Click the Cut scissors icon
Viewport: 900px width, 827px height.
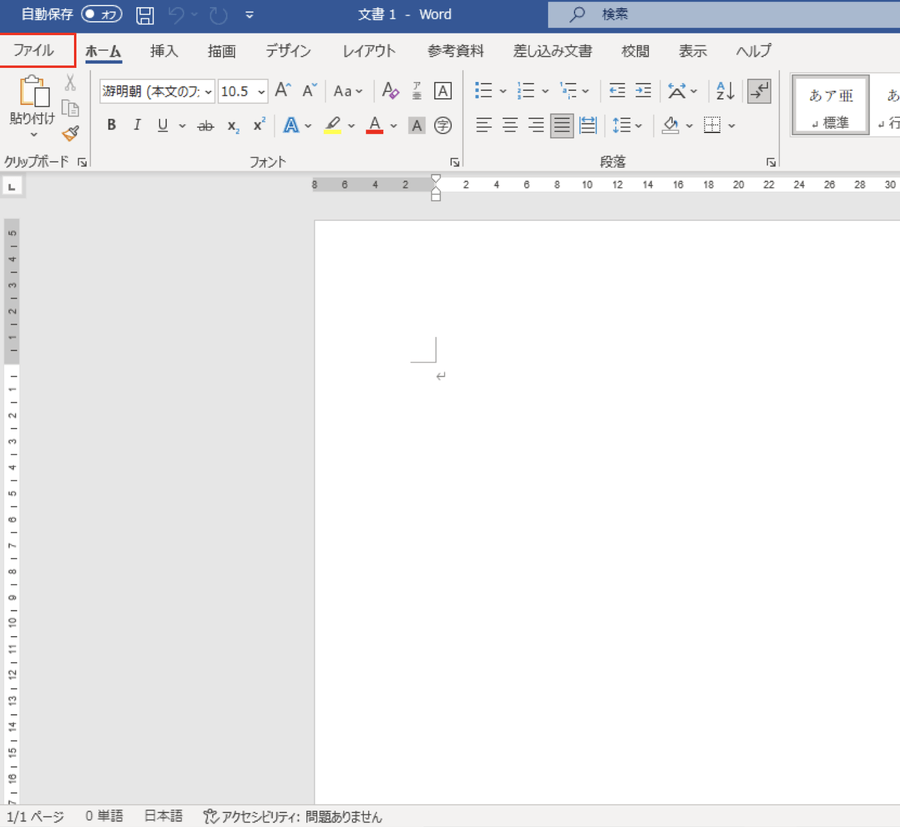pyautogui.click(x=70, y=83)
